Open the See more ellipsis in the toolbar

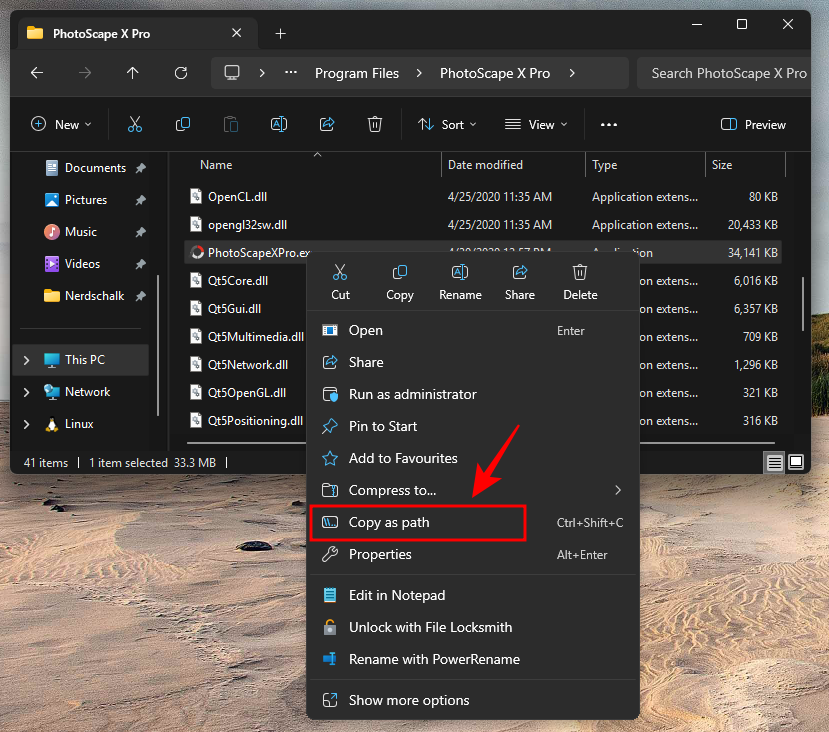click(x=609, y=125)
